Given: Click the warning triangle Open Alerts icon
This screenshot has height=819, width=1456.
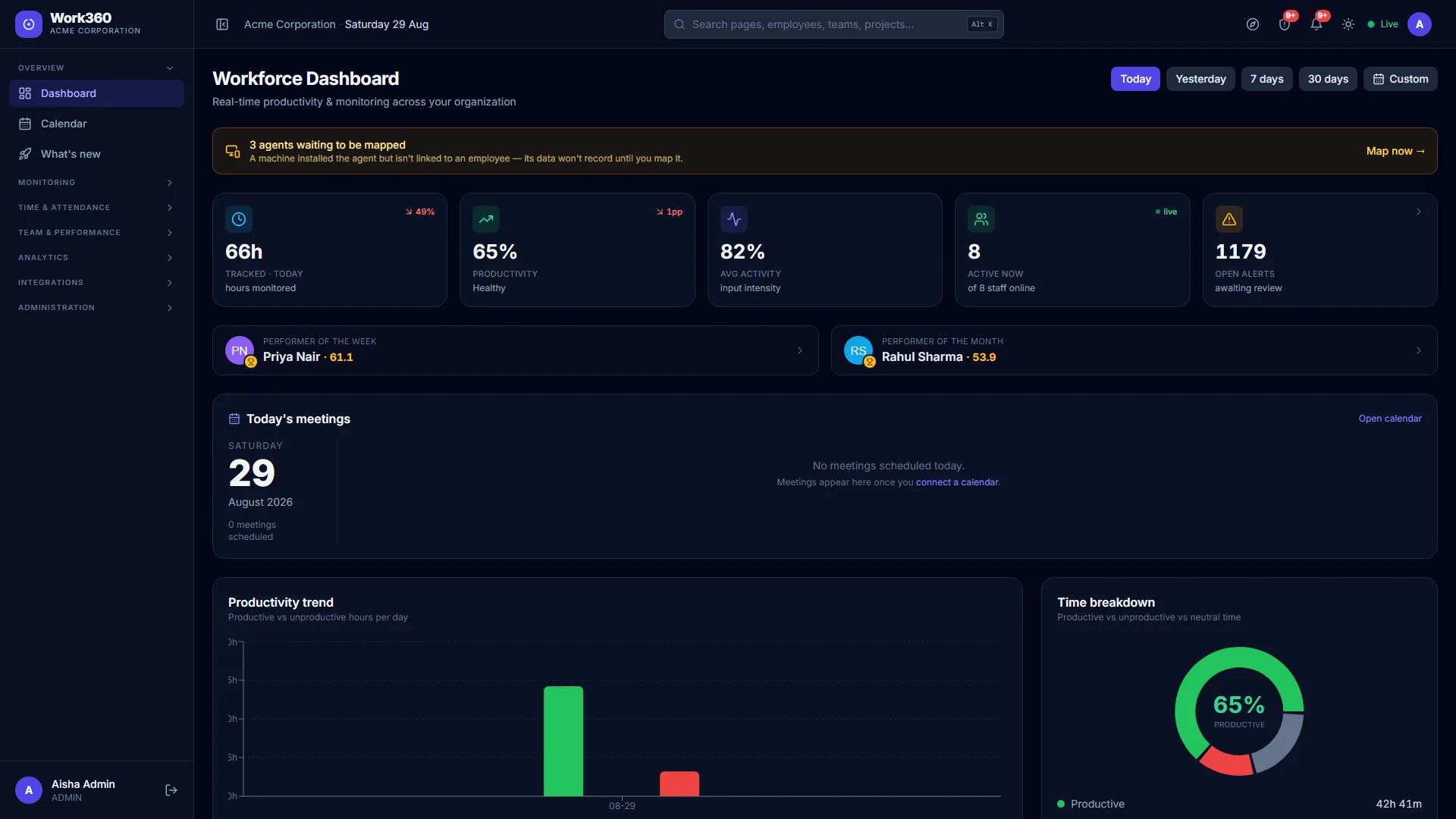Looking at the screenshot, I should pyautogui.click(x=1229, y=219).
